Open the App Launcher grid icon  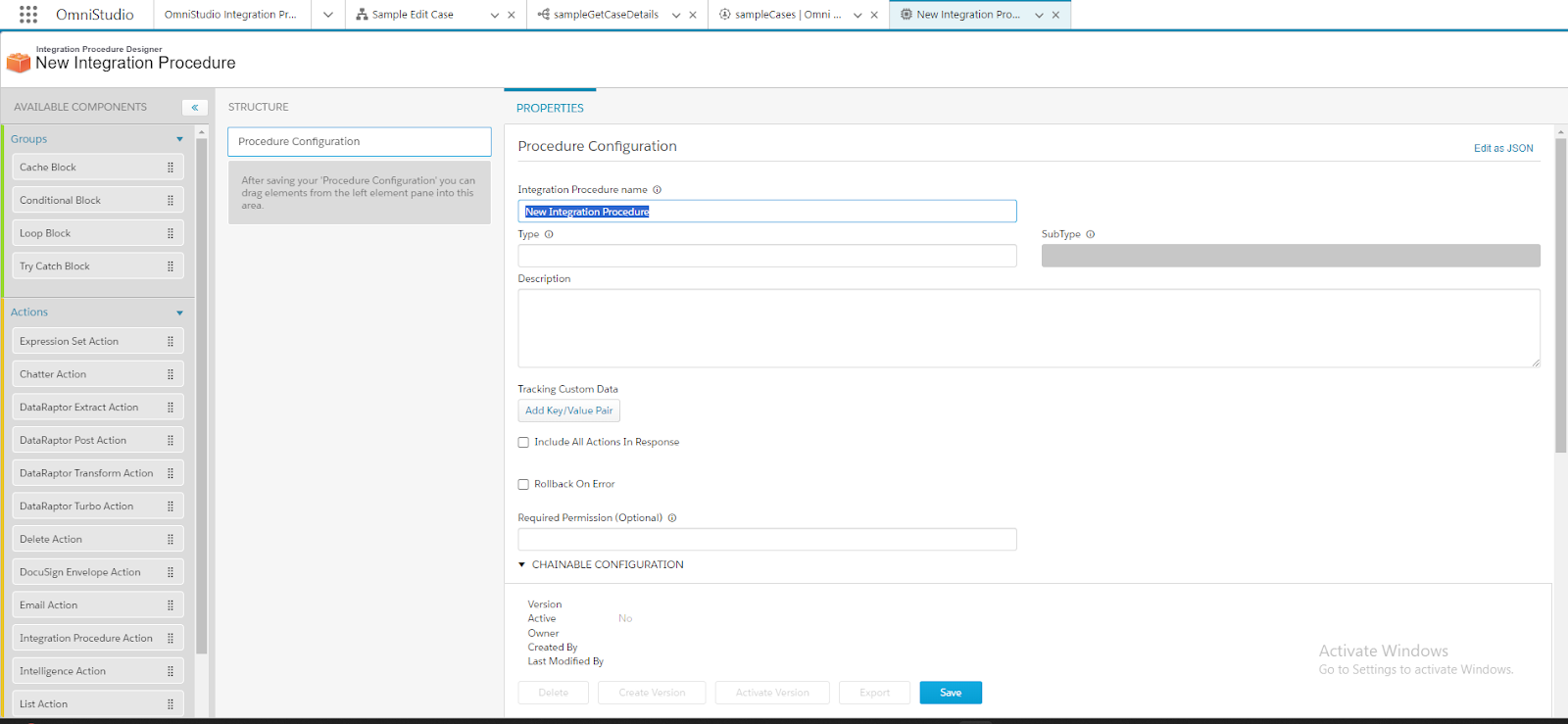pos(28,15)
